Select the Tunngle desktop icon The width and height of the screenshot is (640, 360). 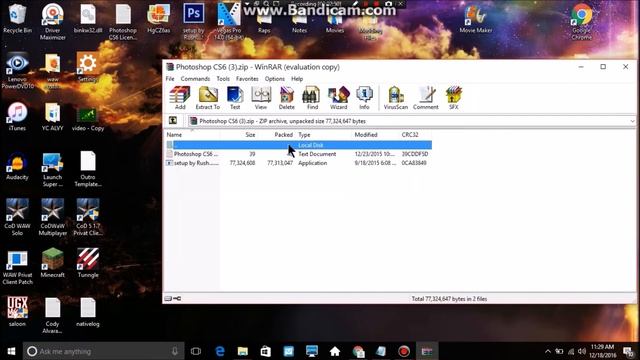click(x=88, y=263)
